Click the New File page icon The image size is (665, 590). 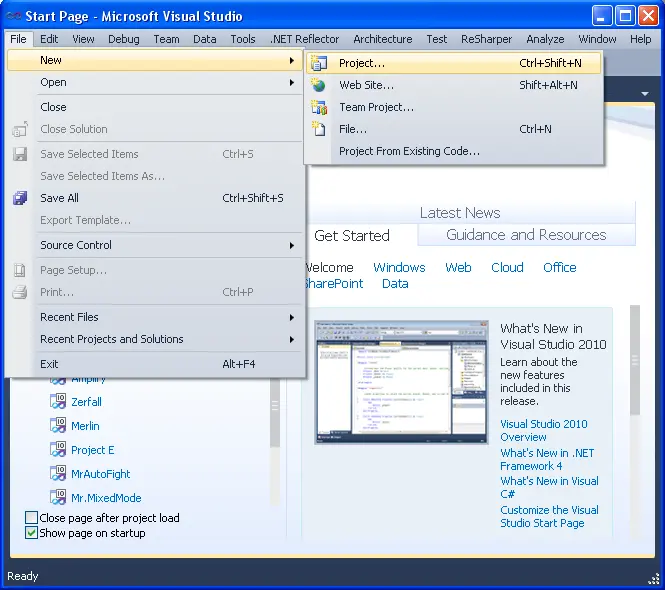pyautogui.click(x=319, y=129)
